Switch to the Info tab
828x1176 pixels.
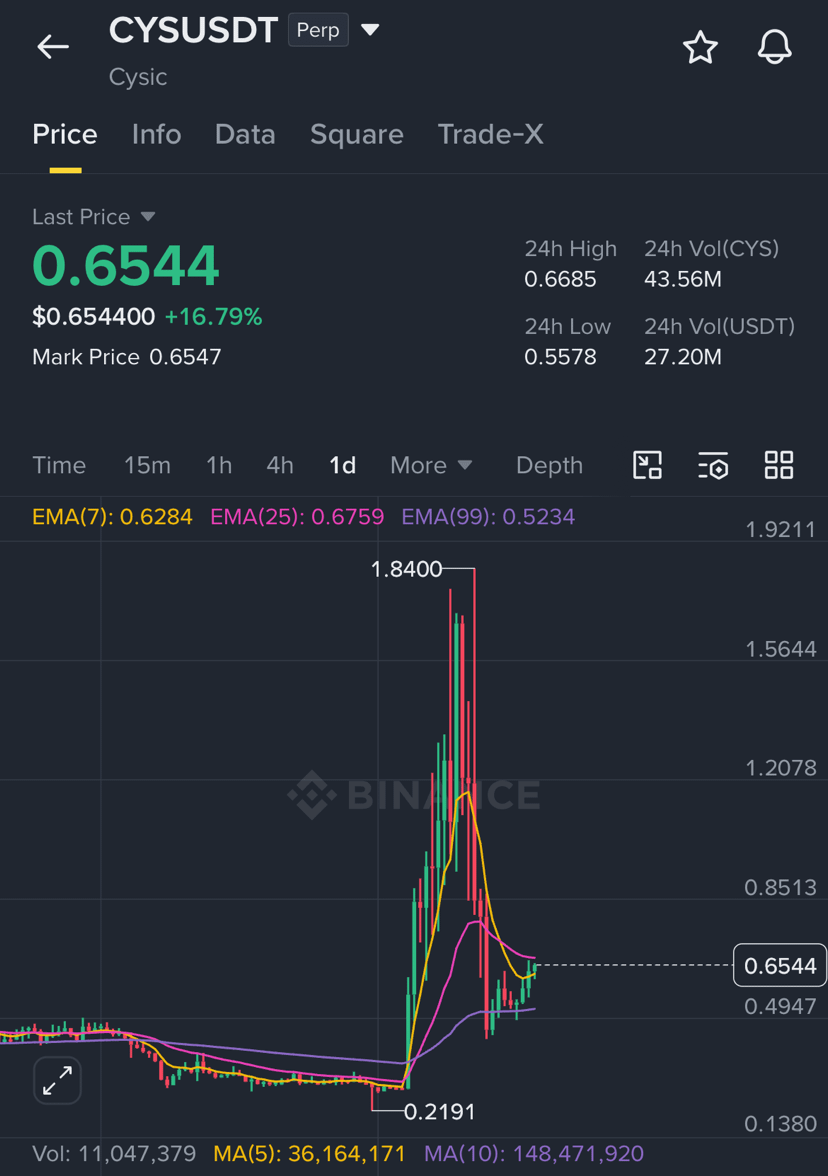click(156, 134)
